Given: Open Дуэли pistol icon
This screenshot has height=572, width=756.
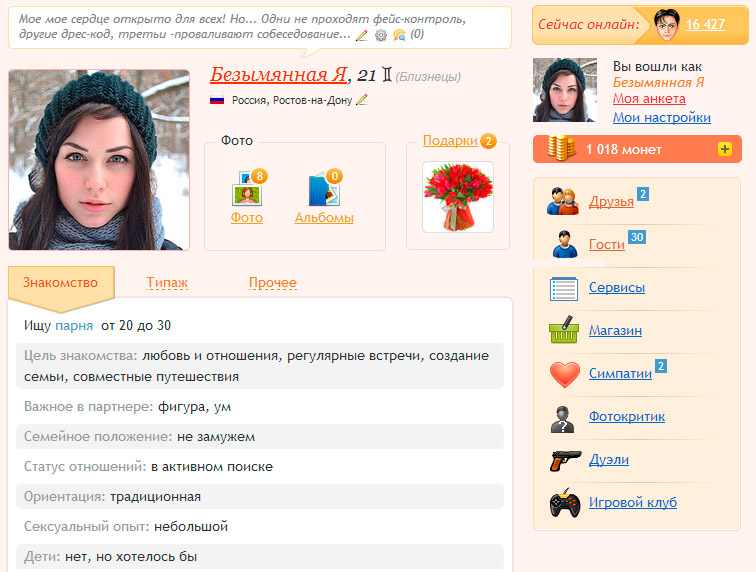Looking at the screenshot, I should point(564,460).
